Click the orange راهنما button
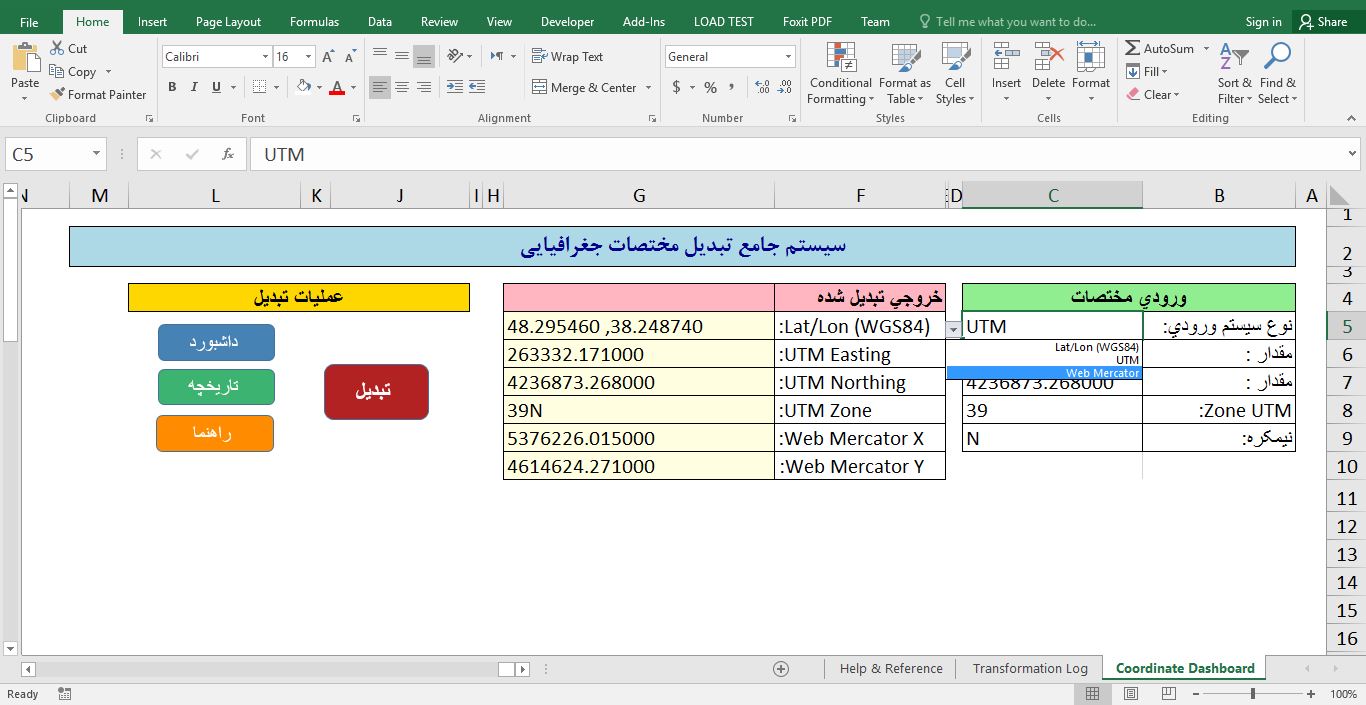Image resolution: width=1366 pixels, height=705 pixels. (214, 433)
